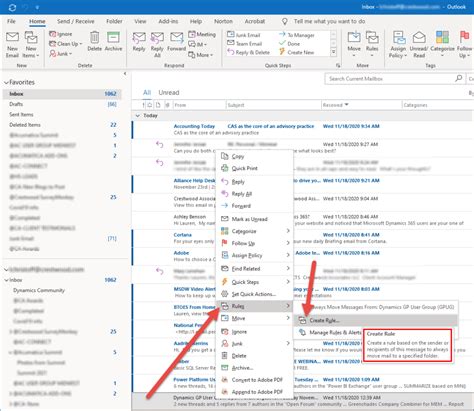Click the Meeting reply button
Image resolution: width=474 pixels, height=411 pixels.
click(202, 34)
